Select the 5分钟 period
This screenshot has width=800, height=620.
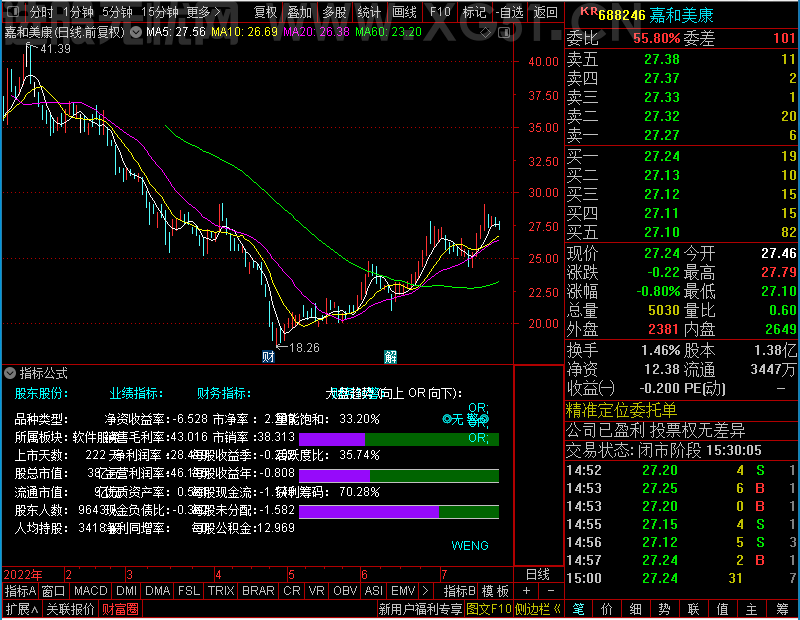point(117,12)
